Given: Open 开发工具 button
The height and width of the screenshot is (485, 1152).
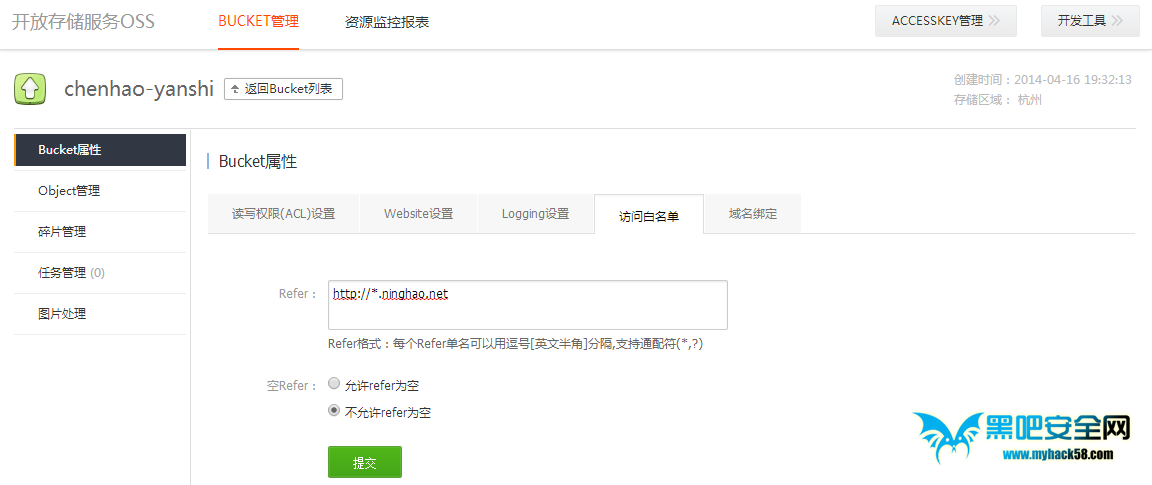Looking at the screenshot, I should 1090,21.
